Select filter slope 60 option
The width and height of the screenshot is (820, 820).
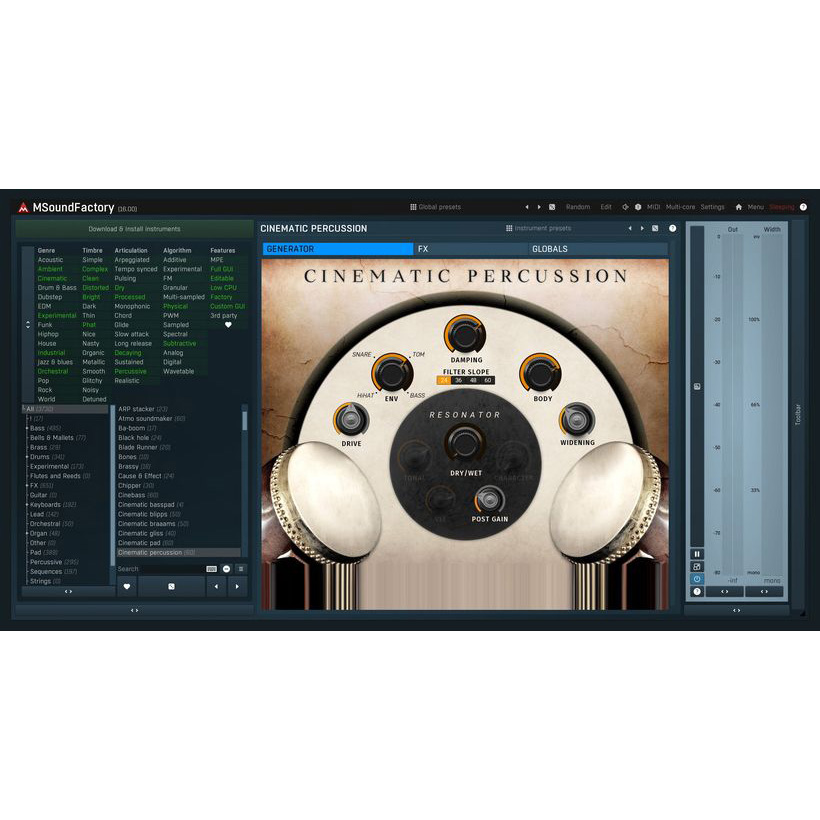pos(487,381)
